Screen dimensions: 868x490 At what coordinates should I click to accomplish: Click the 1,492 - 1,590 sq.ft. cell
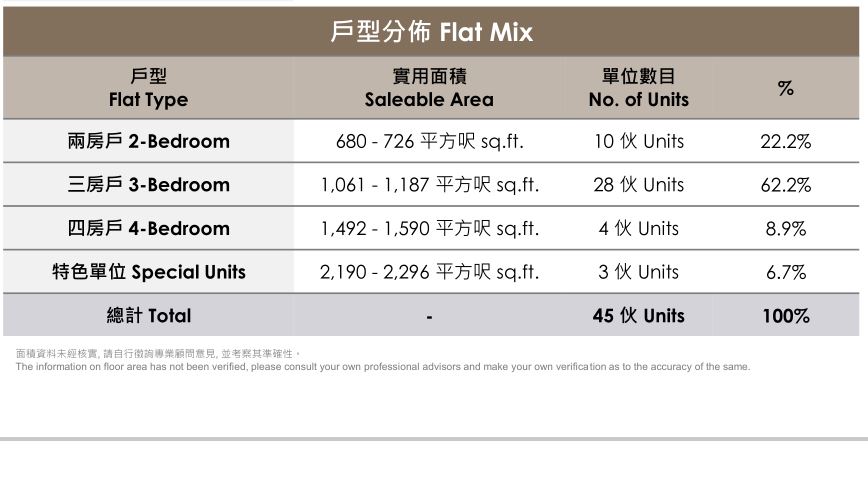tap(429, 228)
